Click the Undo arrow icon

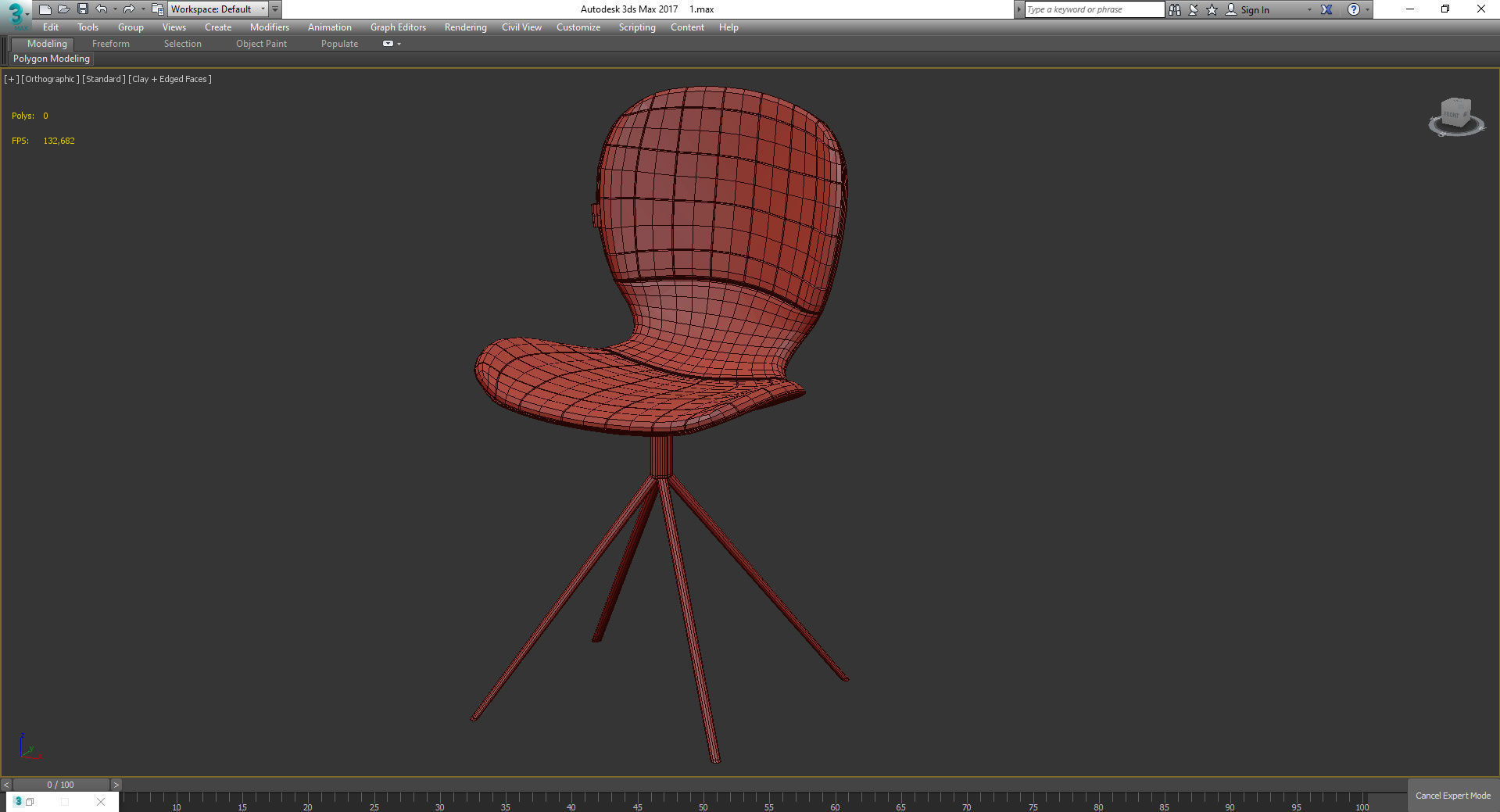tap(102, 9)
